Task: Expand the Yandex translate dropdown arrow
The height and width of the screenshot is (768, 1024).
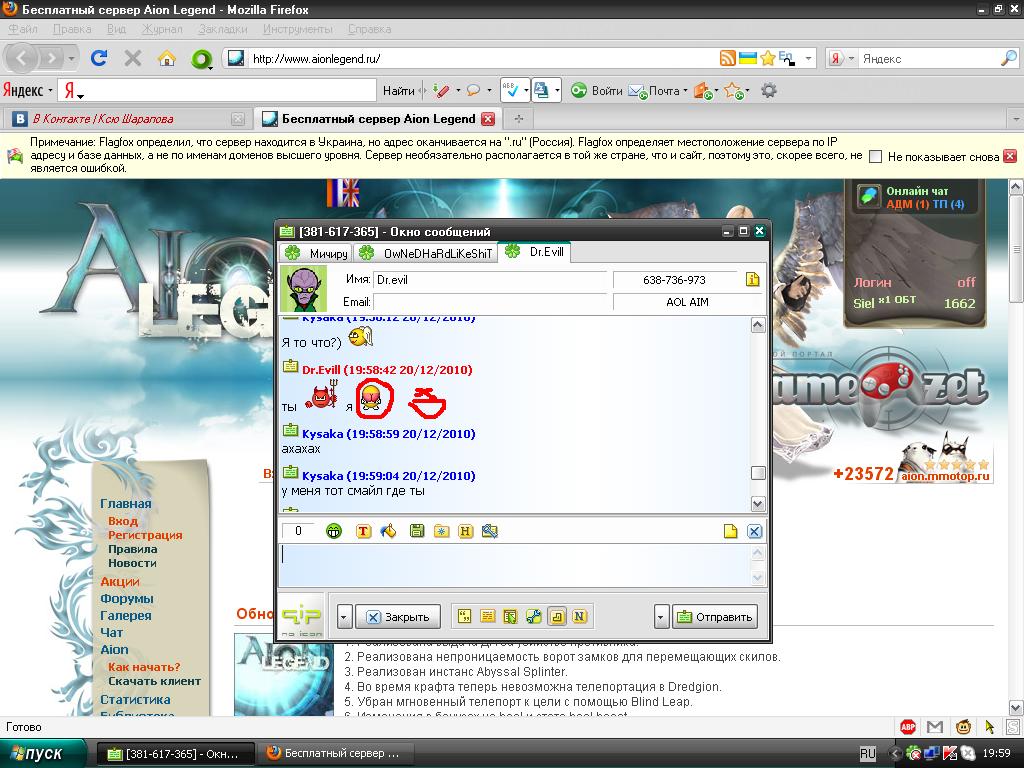Action: (557, 91)
